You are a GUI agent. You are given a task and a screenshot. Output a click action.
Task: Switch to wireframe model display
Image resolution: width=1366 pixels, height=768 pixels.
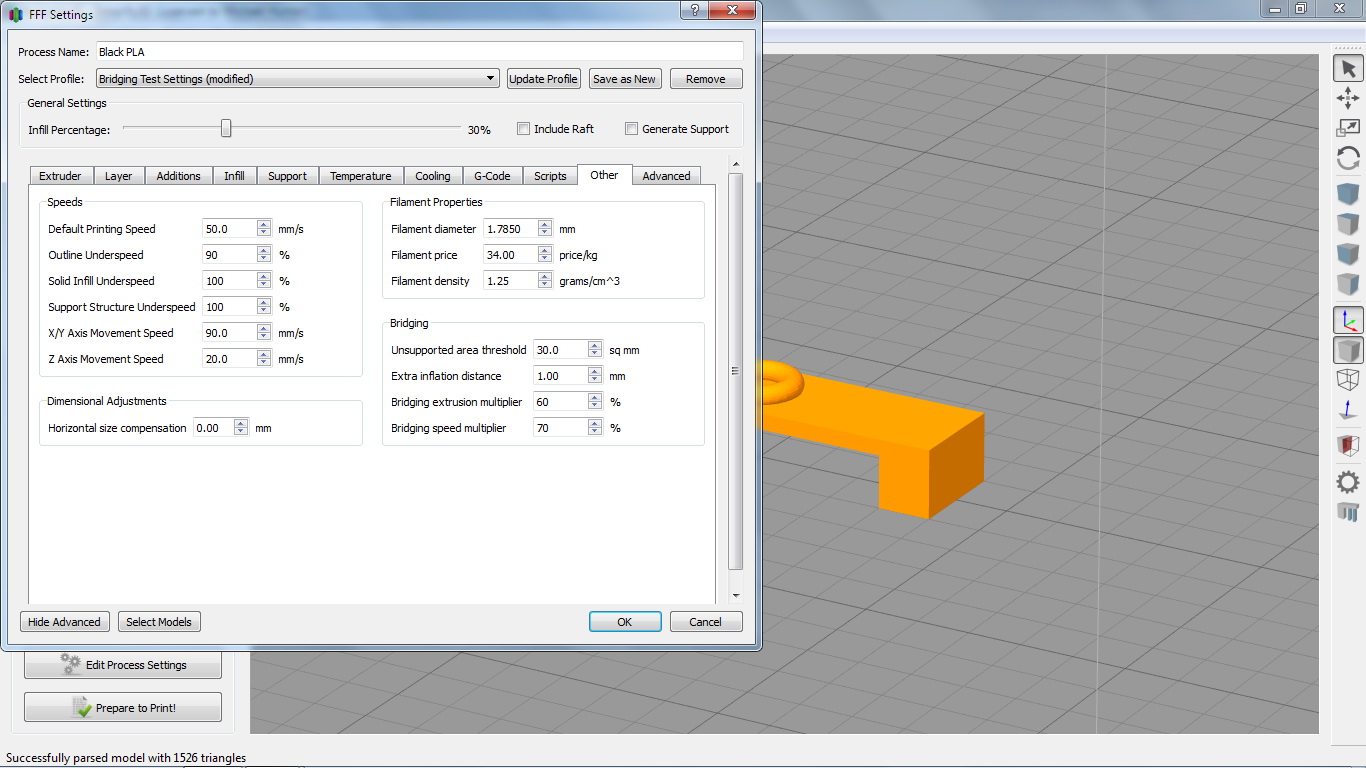tap(1348, 380)
